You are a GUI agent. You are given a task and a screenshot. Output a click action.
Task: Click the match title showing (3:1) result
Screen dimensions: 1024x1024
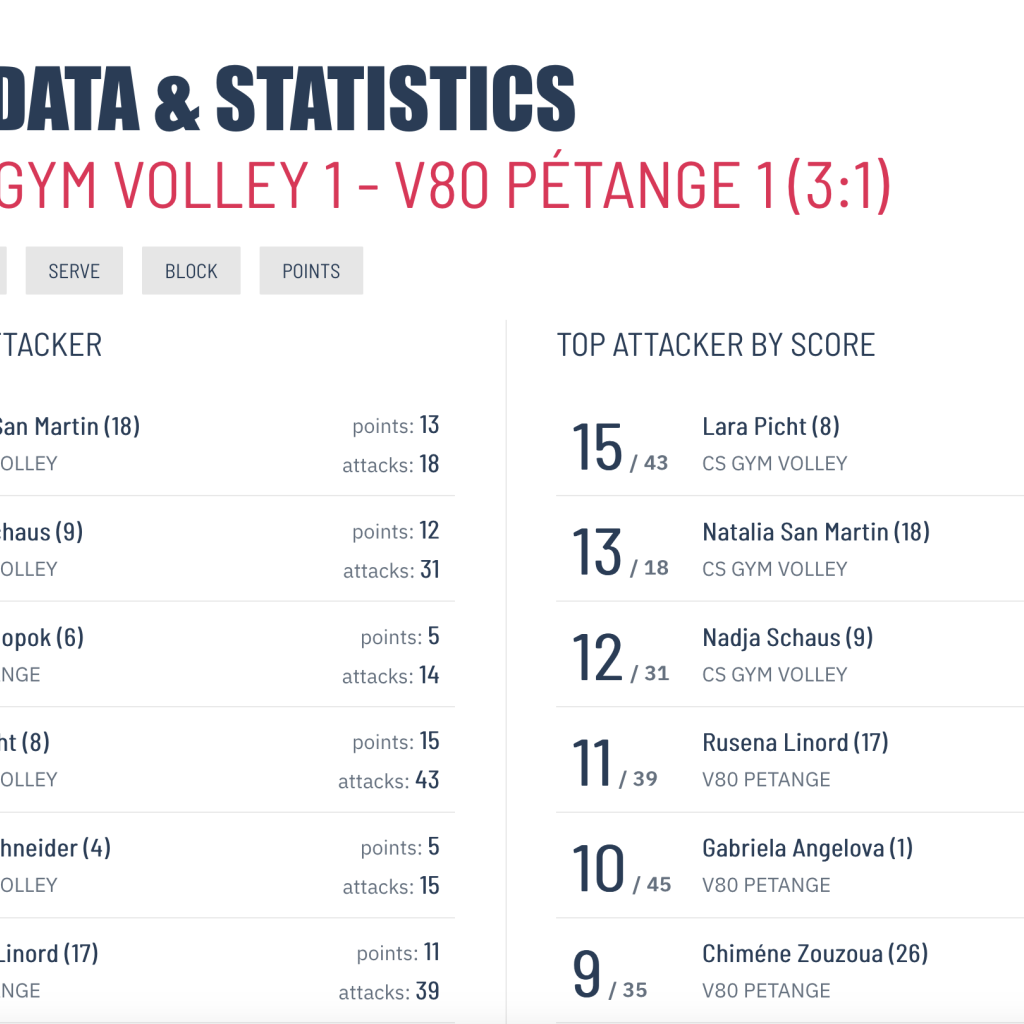445,186
